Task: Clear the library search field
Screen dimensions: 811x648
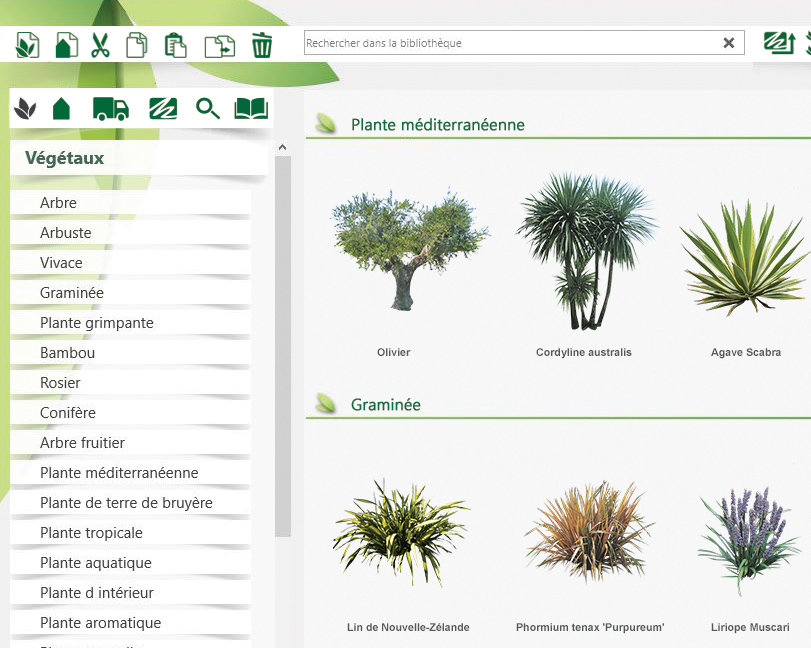Action: 729,43
